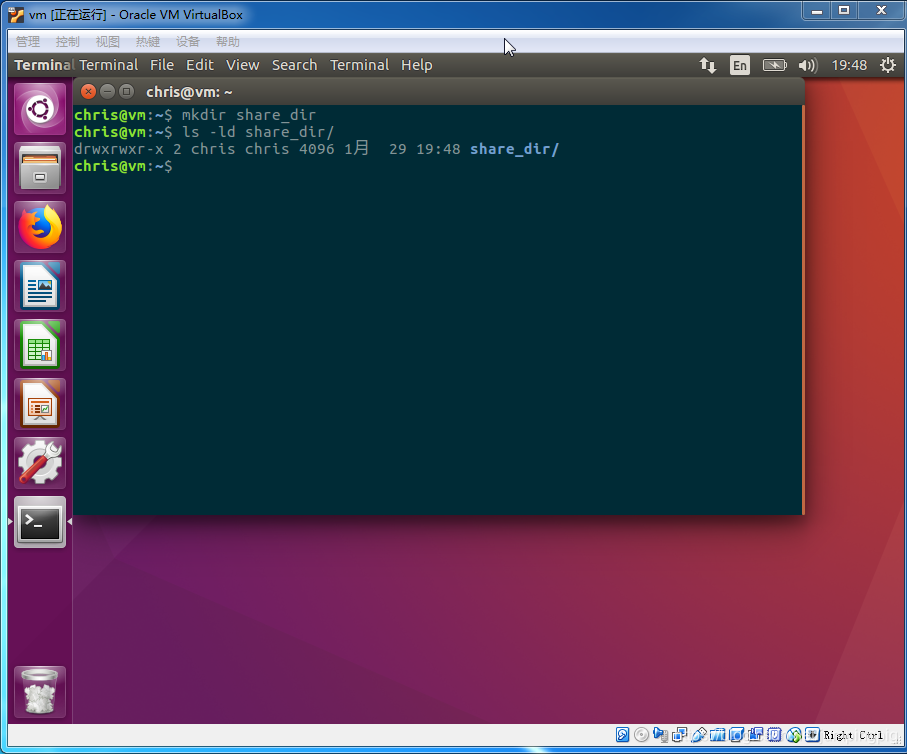Open the sound volume indicator
Viewport: 907px width, 754px height.
(x=808, y=65)
